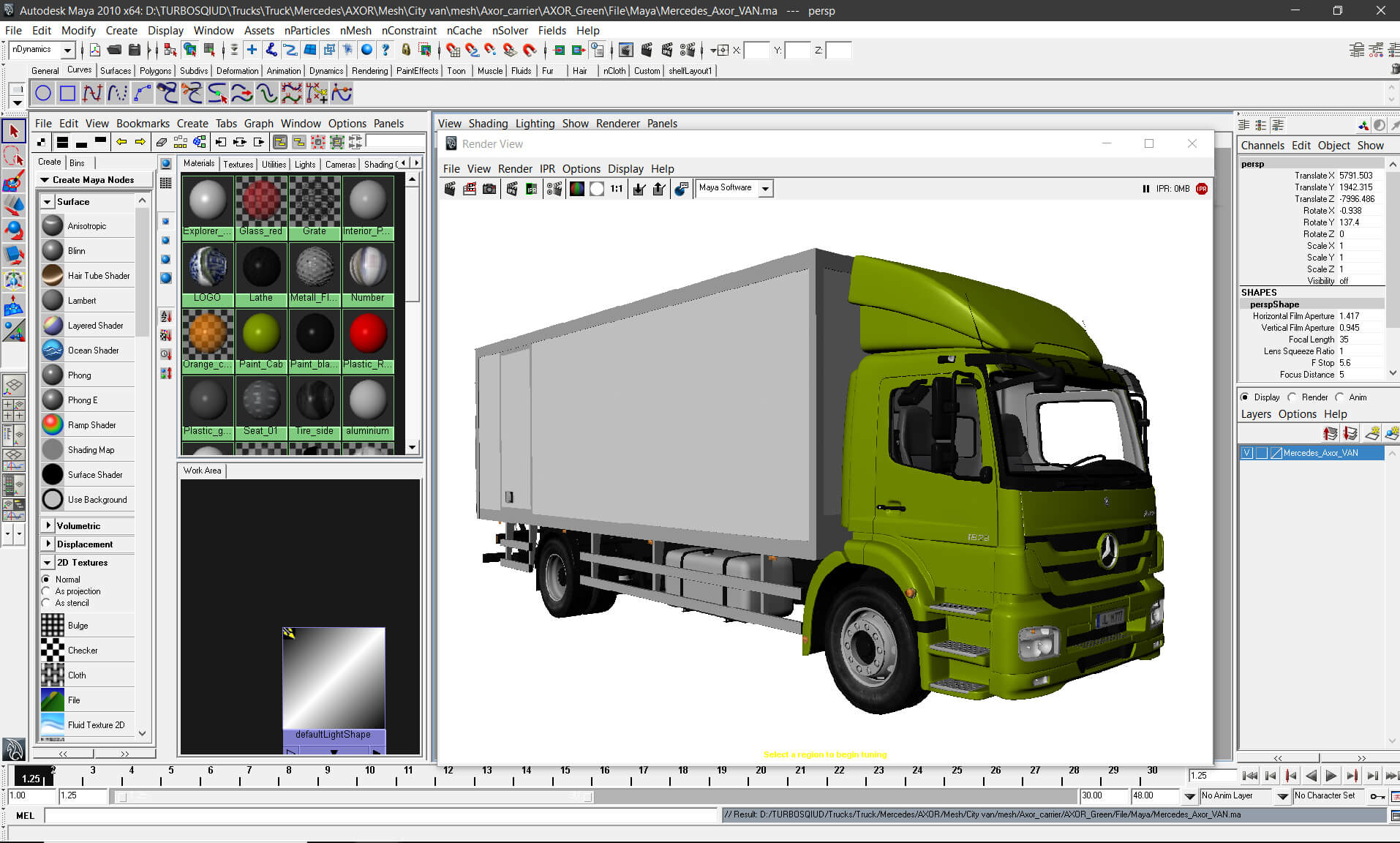Select the NURBS Square shelf icon
Image resolution: width=1400 pixels, height=843 pixels.
67,93
